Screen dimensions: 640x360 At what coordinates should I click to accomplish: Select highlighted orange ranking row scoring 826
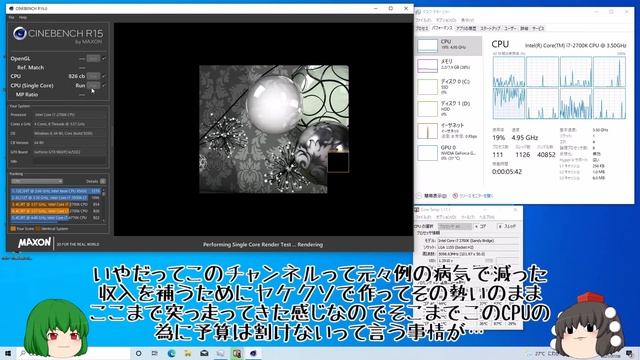[x=56, y=211]
